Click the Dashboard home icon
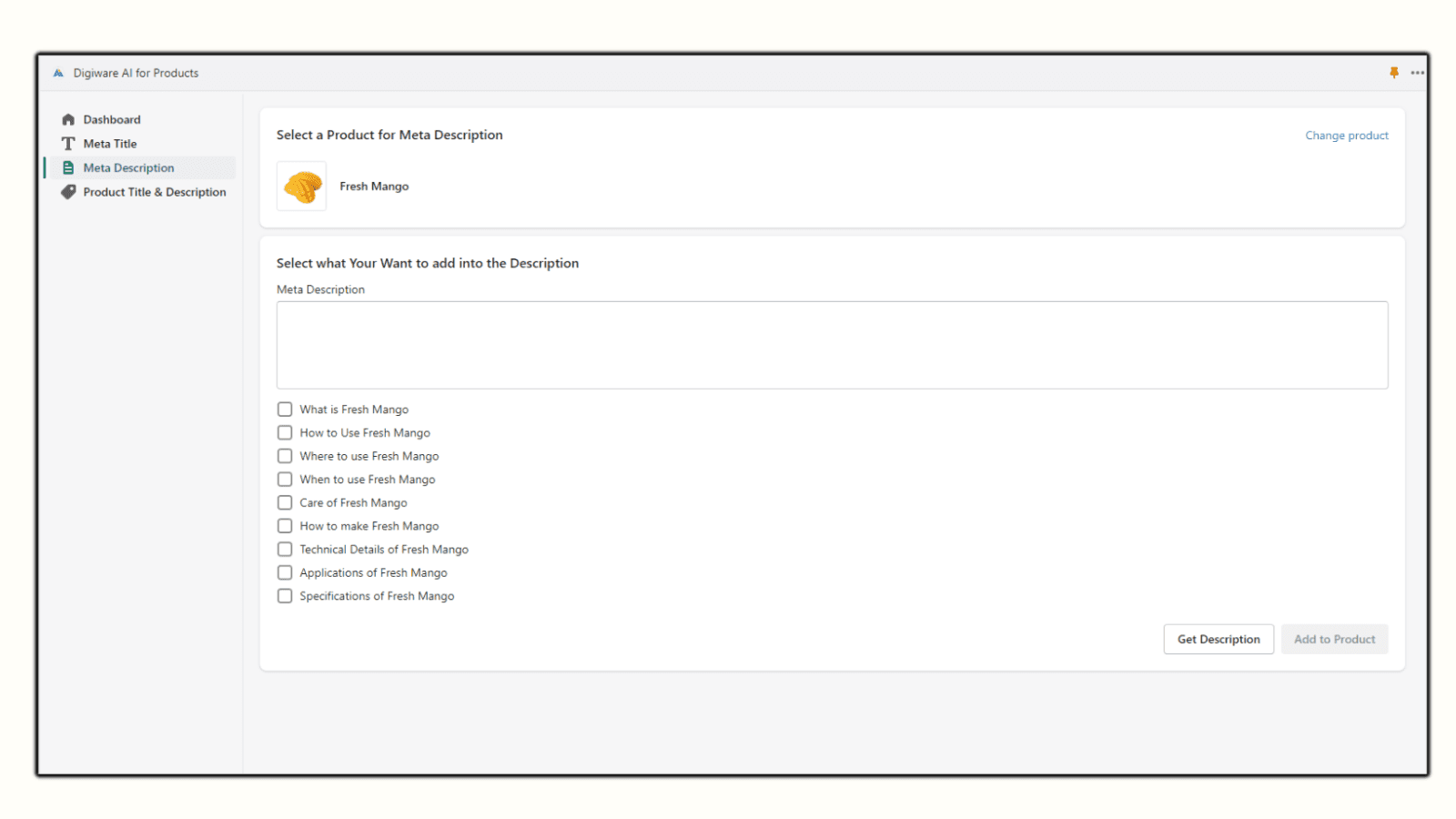The height and width of the screenshot is (819, 1456). tap(68, 120)
